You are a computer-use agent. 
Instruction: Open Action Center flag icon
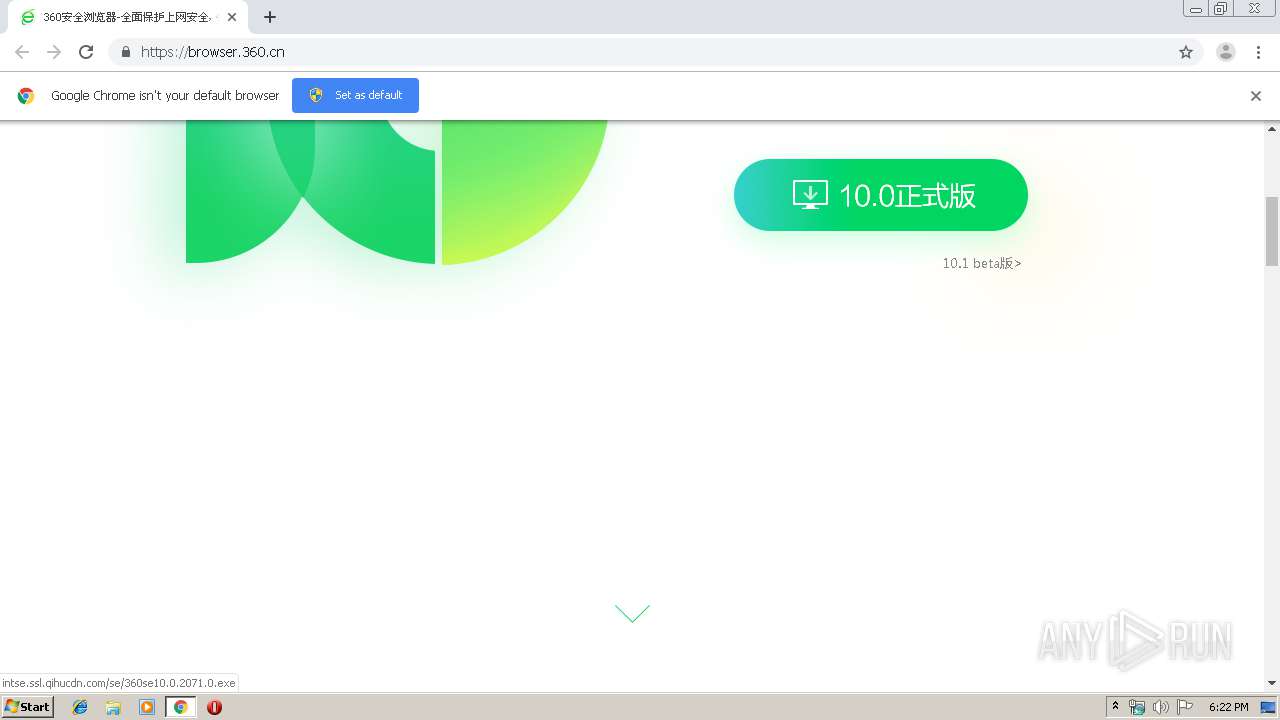(1185, 707)
